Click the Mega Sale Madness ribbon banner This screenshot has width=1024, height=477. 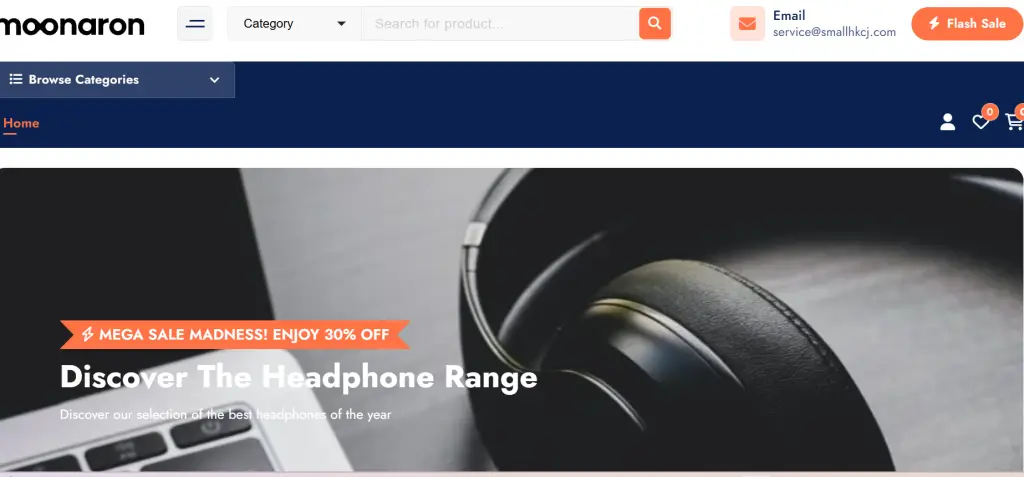point(235,335)
